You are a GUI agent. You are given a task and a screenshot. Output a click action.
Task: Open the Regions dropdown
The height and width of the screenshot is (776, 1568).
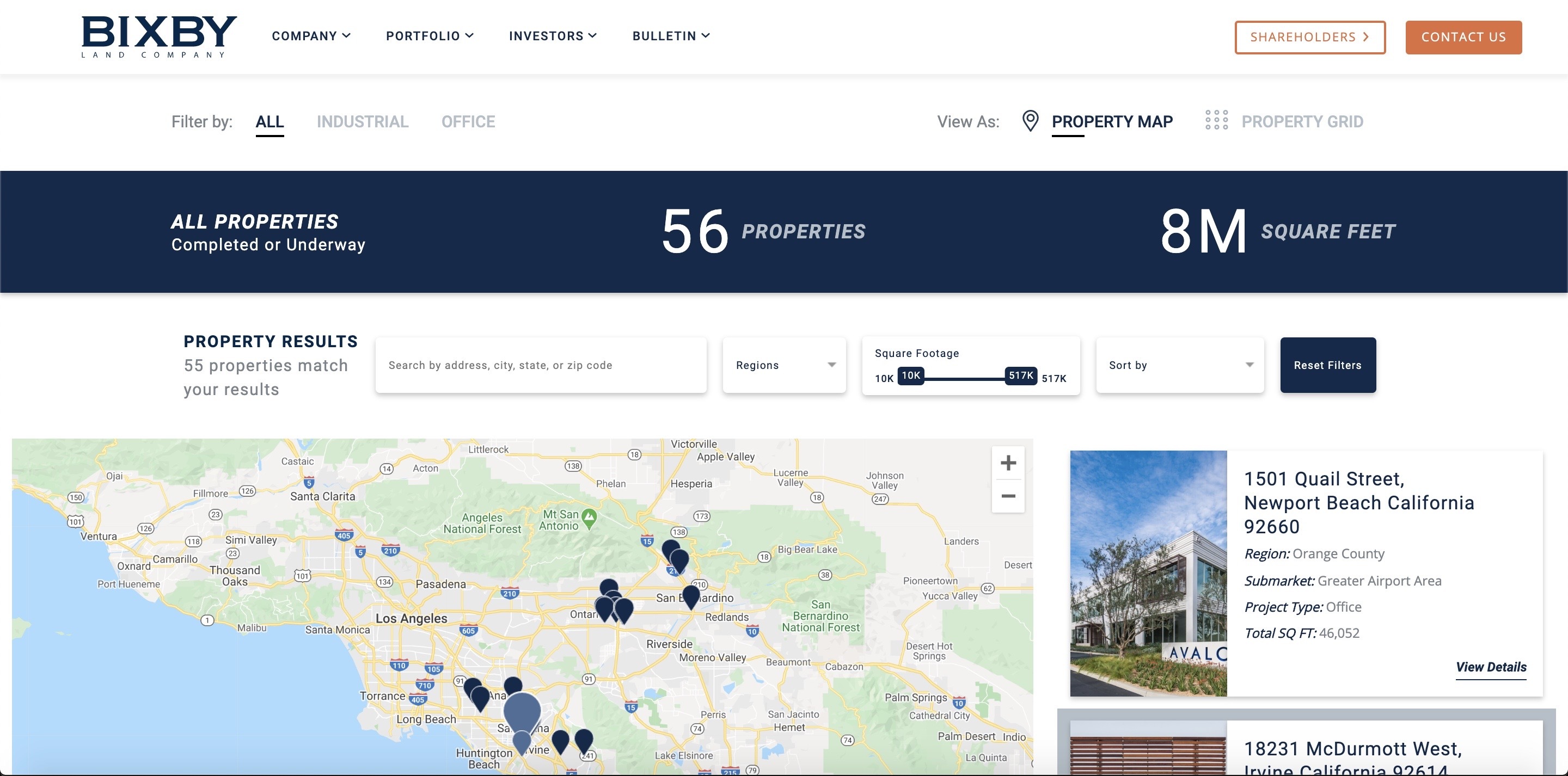tap(784, 365)
